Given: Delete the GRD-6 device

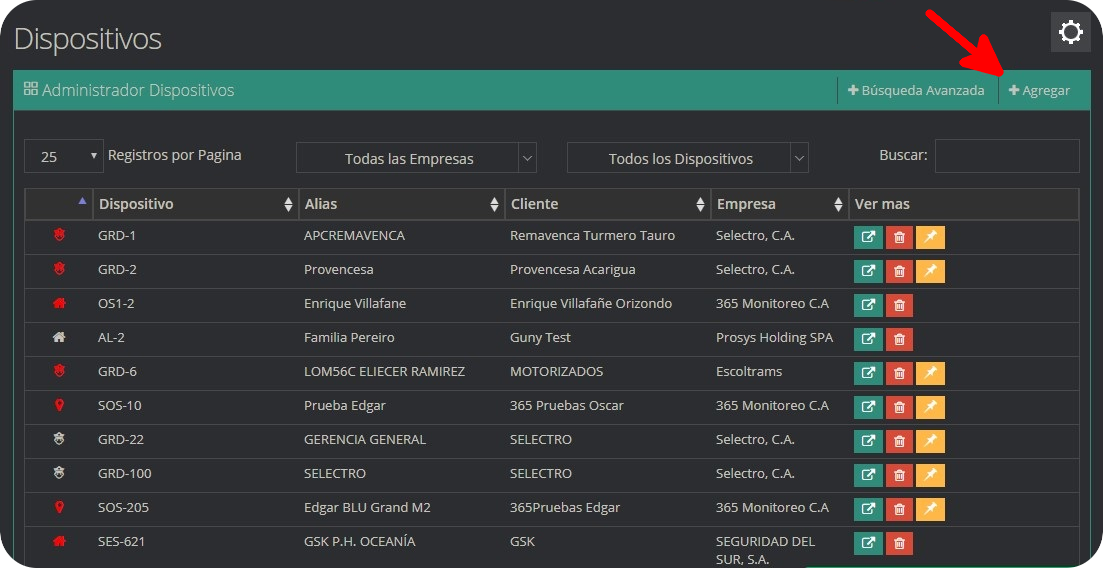Looking at the screenshot, I should pyautogui.click(x=899, y=373).
